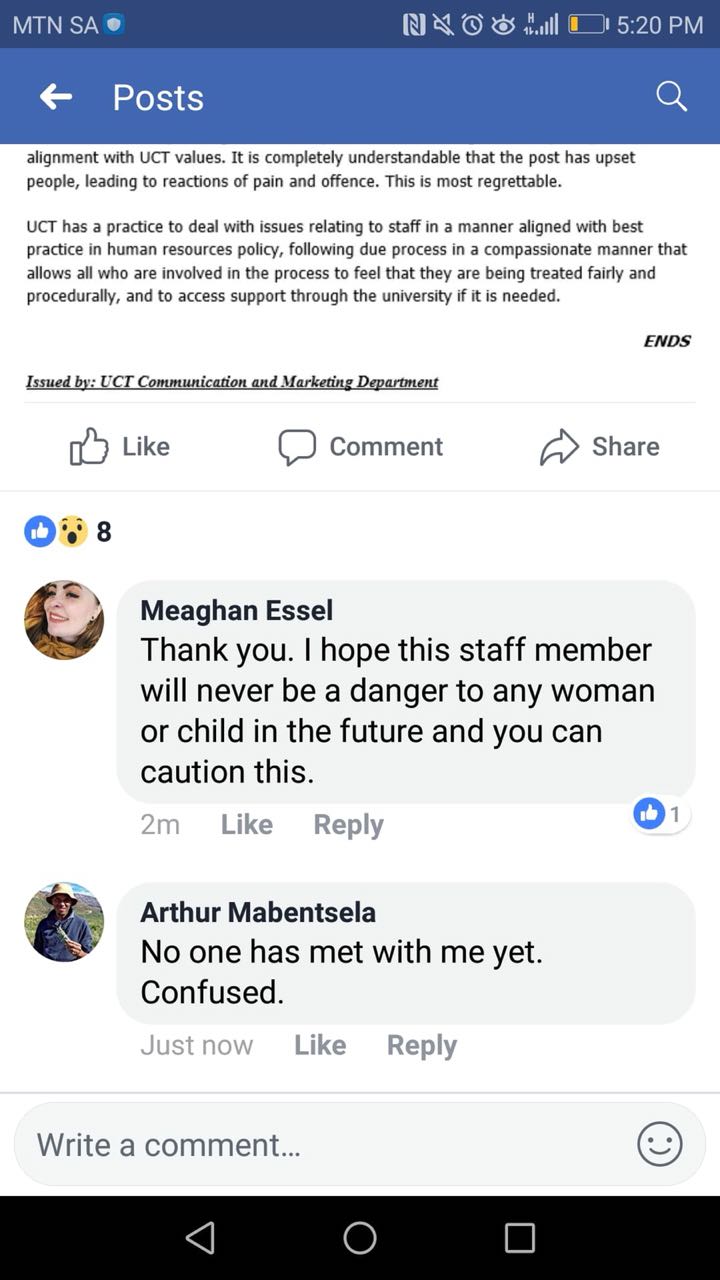Open recent apps with square button
This screenshot has width=720, height=1280.
(x=519, y=1238)
